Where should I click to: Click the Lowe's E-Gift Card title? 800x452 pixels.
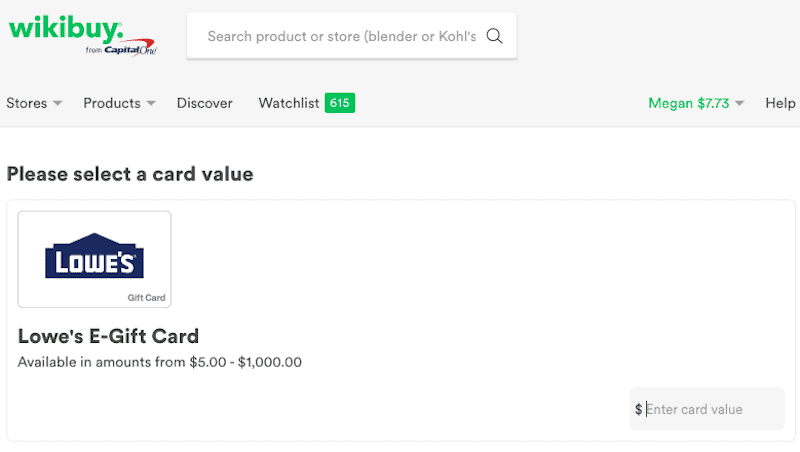pos(108,336)
